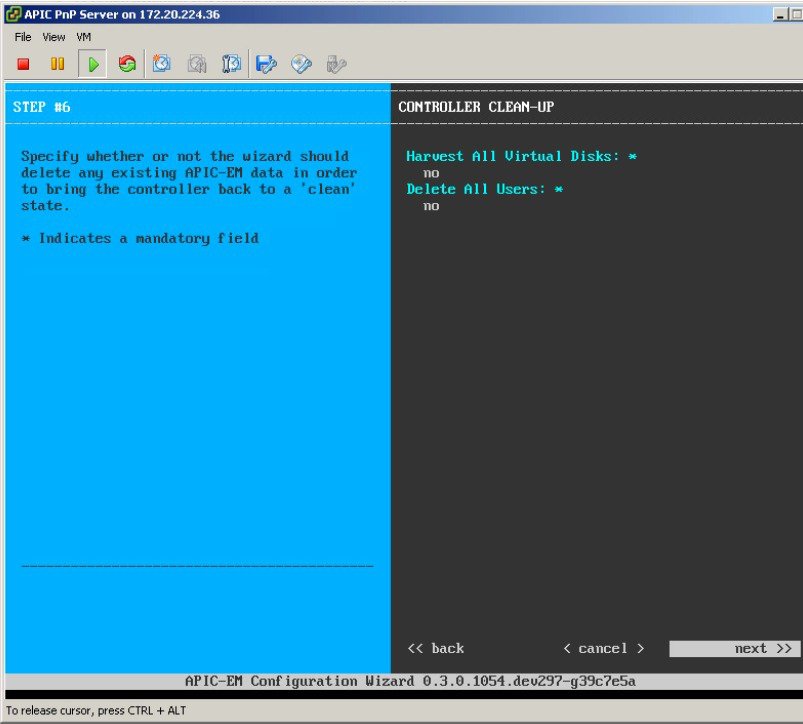Click the window title 'APIC PnP Server on 172.20.224.36'

[122, 14]
